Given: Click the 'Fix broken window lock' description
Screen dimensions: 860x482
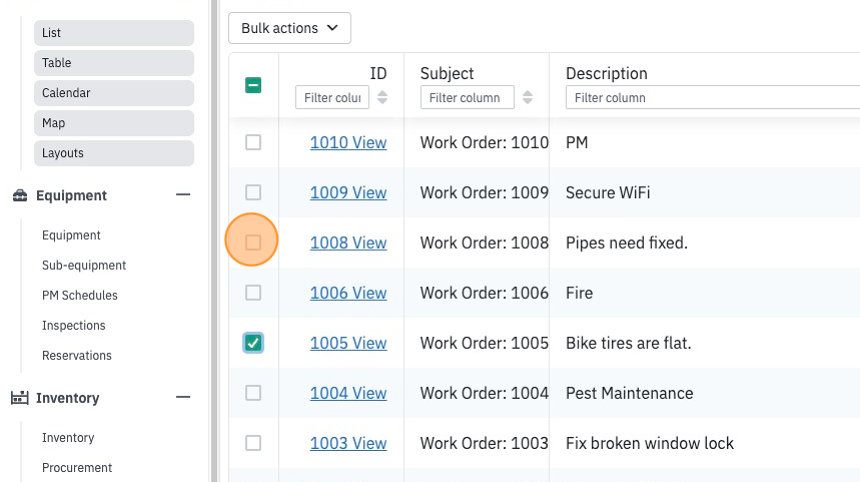Looking at the screenshot, I should [649, 443].
